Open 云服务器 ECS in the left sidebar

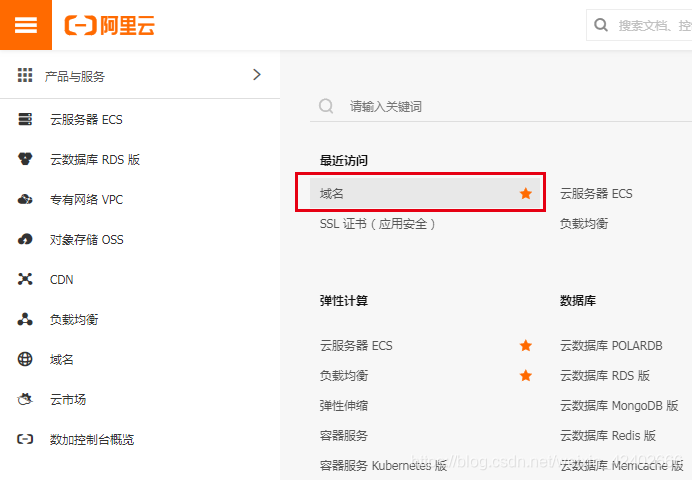coord(86,120)
